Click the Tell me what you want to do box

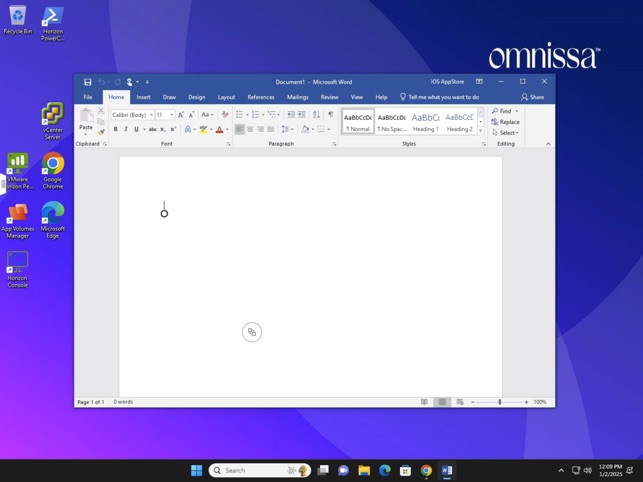pos(439,97)
